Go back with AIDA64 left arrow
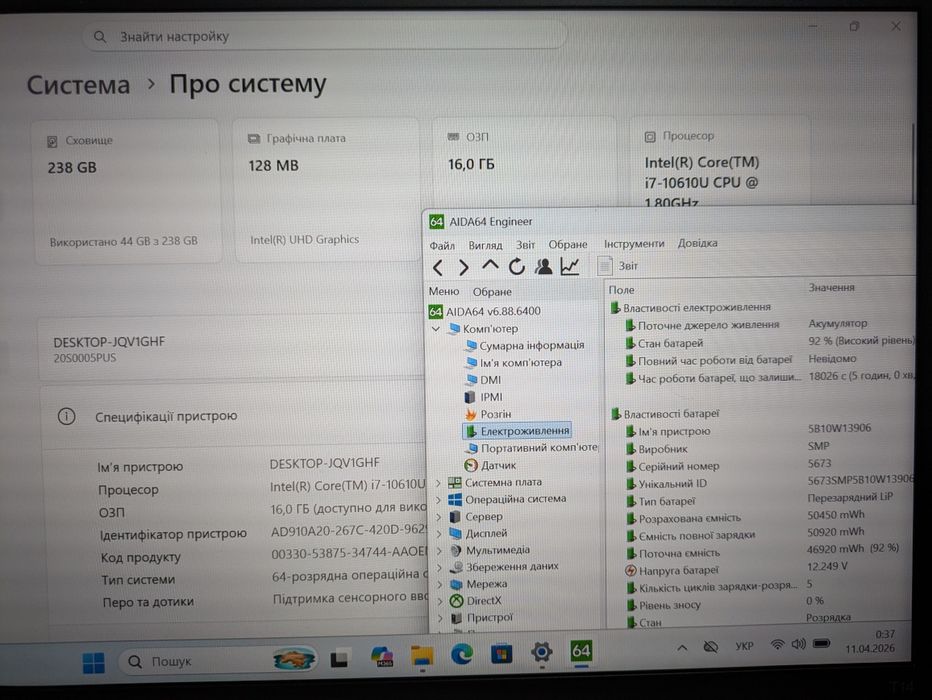Screen dimensions: 932x700 coord(438,268)
